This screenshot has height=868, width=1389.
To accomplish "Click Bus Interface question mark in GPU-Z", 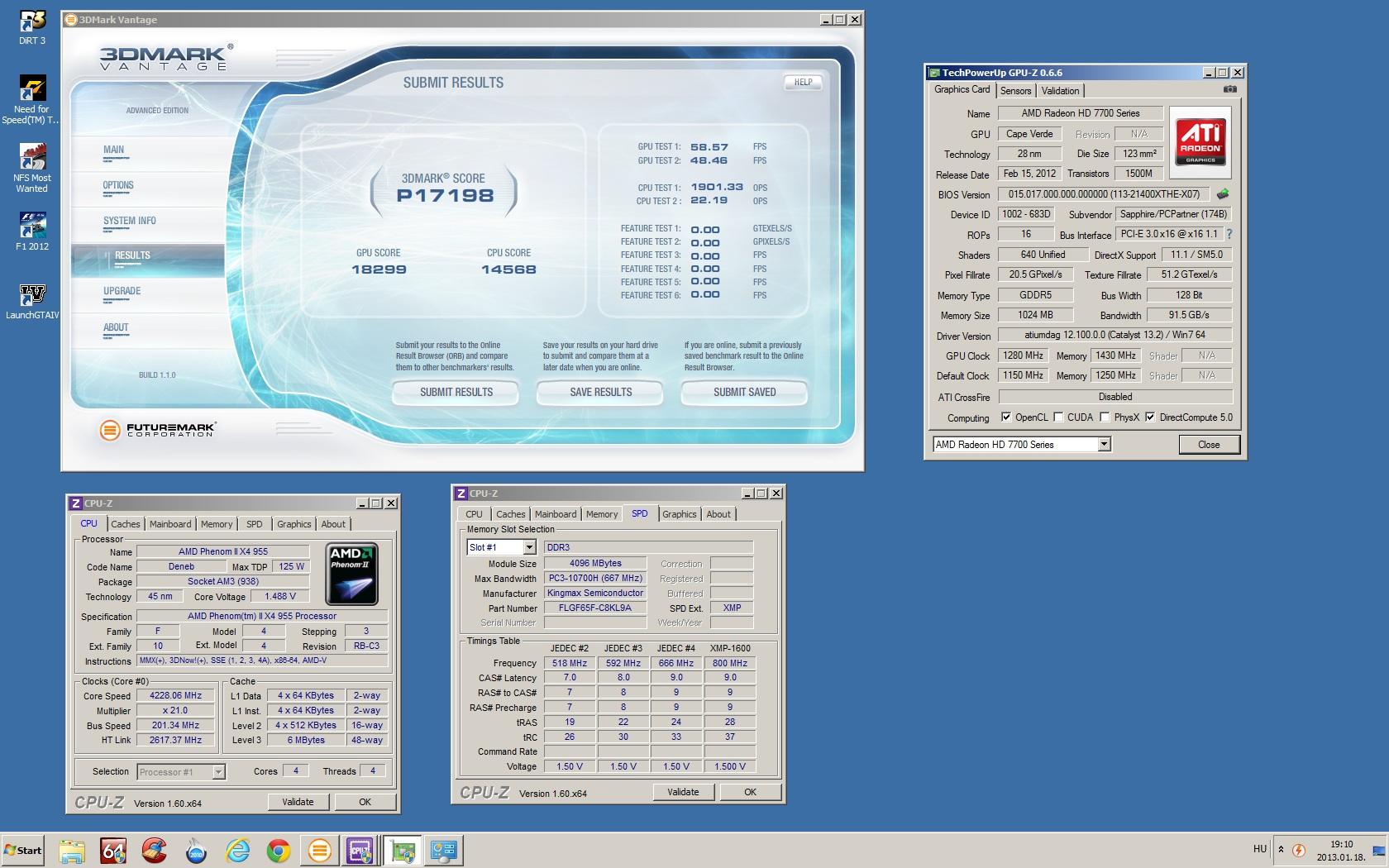I will [1229, 234].
